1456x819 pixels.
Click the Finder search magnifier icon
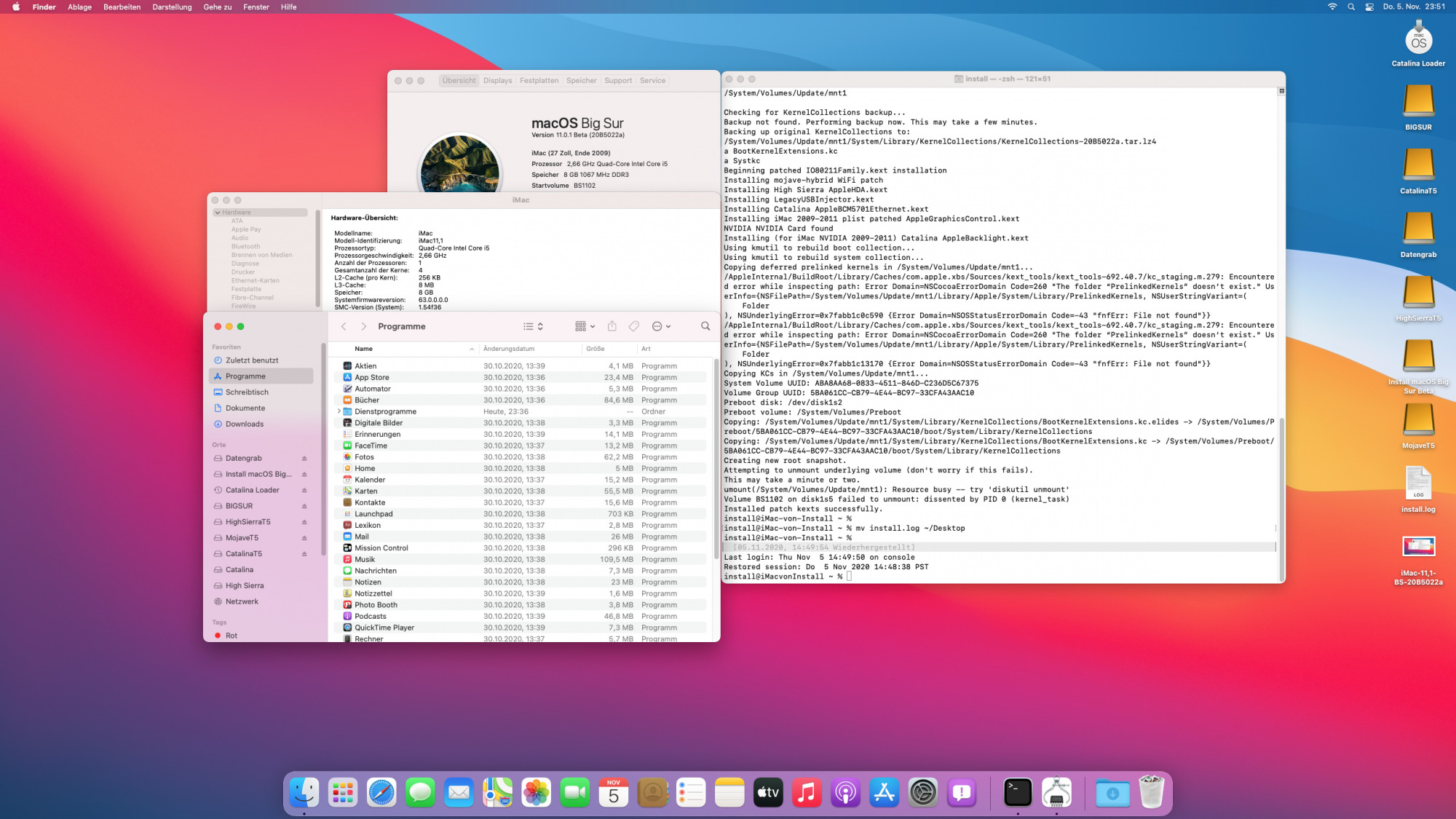pos(705,326)
